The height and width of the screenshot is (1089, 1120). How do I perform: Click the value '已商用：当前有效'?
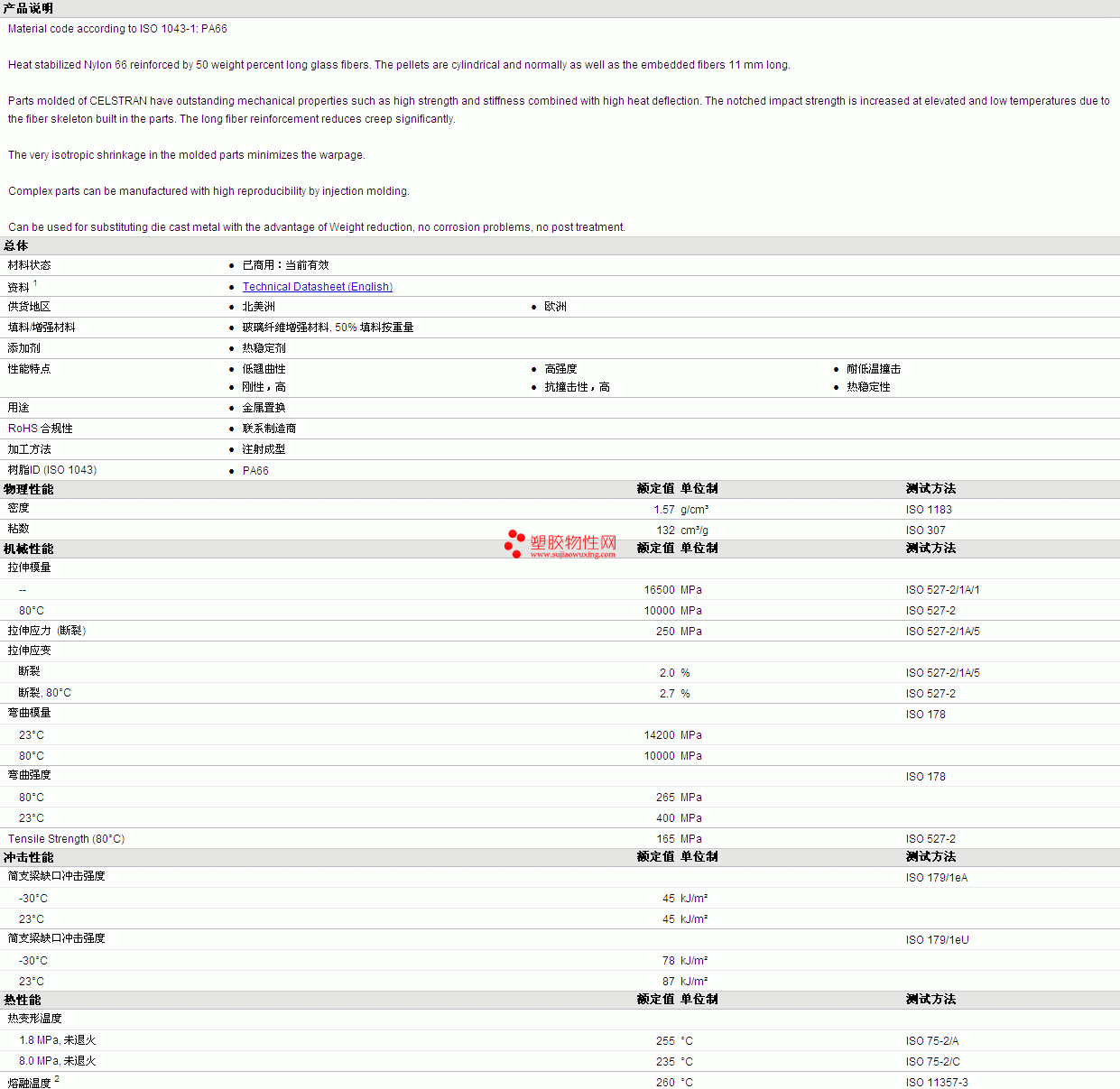285,265
